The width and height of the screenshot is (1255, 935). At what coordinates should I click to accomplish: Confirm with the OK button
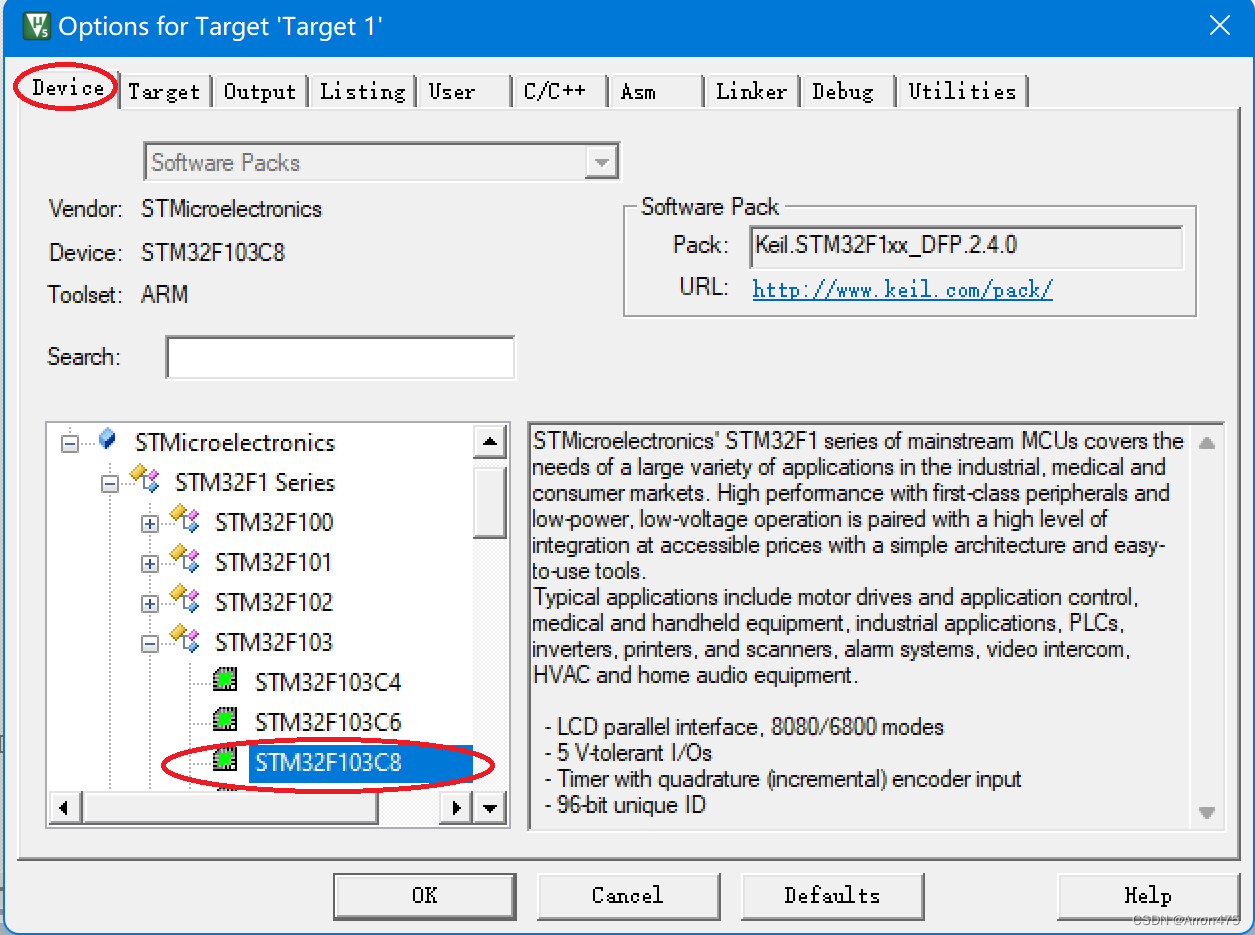click(x=425, y=895)
